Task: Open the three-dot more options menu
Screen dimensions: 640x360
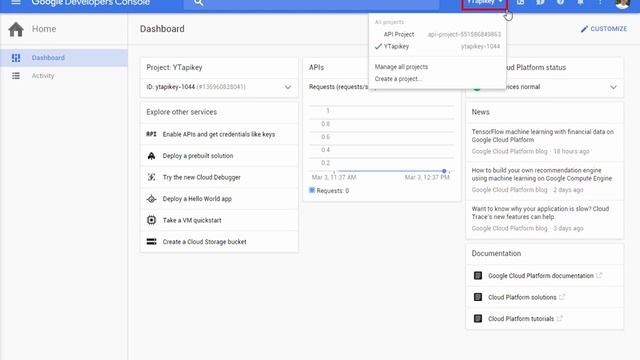Action: point(600,2)
